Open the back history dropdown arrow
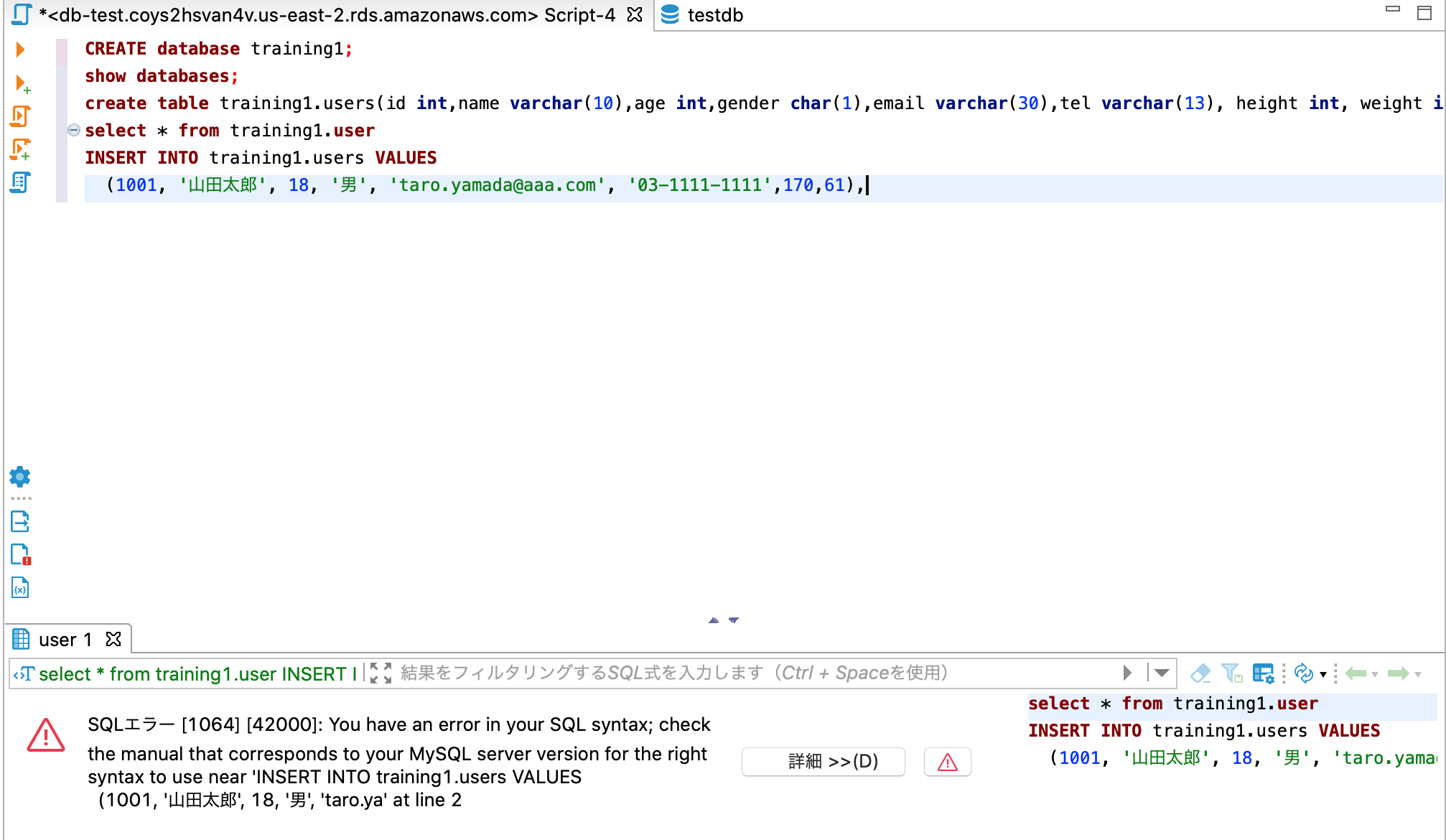The width and height of the screenshot is (1446, 840). click(1375, 675)
